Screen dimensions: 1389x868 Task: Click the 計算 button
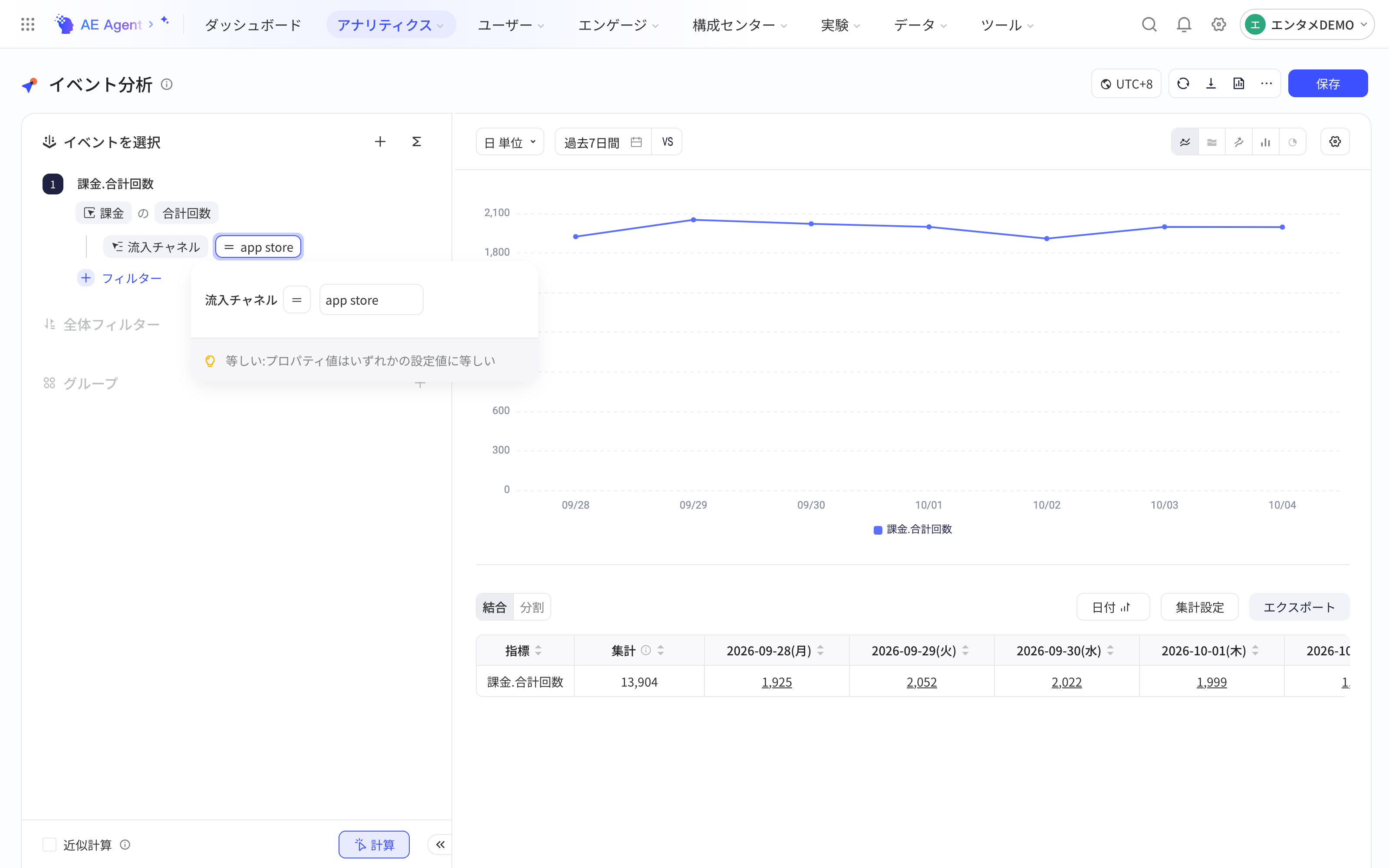[374, 845]
